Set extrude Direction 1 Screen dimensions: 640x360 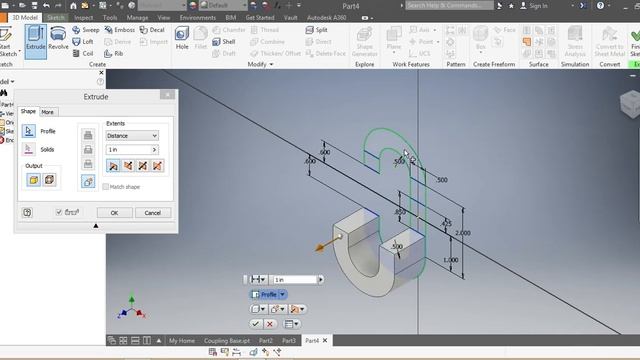click(x=113, y=166)
